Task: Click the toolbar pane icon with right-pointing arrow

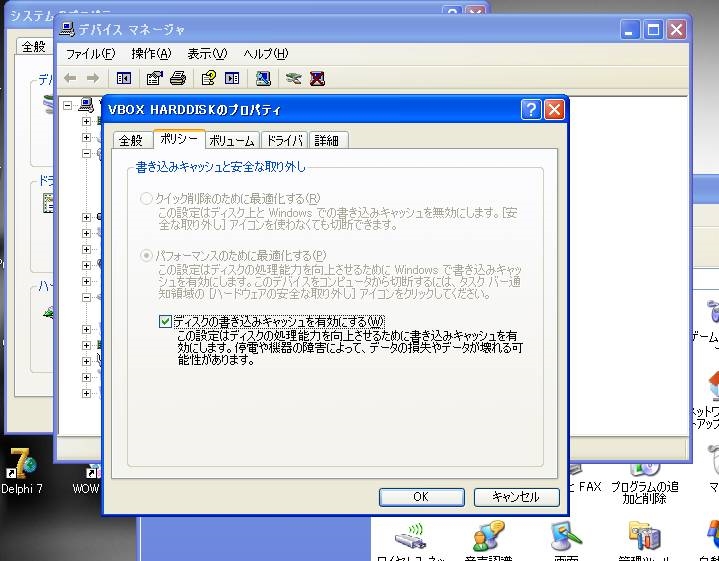Action: click(x=232, y=78)
